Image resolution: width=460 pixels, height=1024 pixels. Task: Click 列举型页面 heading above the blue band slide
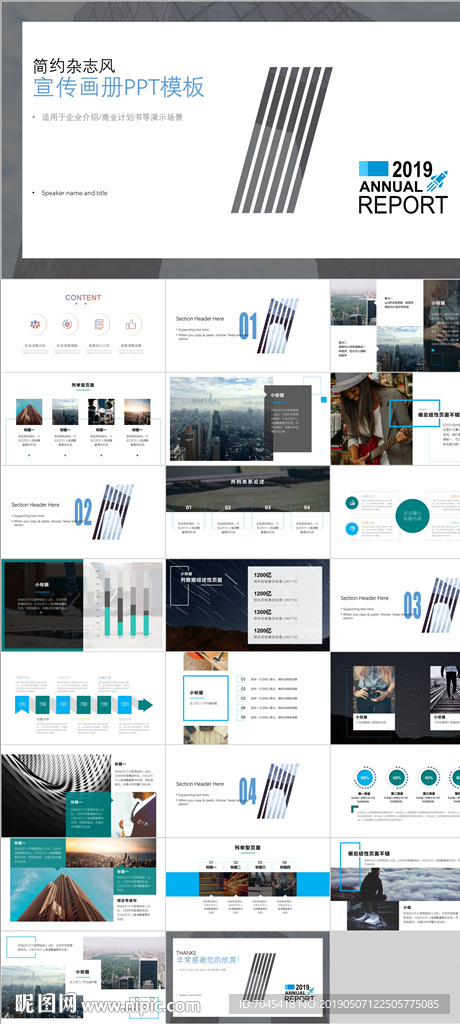coord(247,848)
